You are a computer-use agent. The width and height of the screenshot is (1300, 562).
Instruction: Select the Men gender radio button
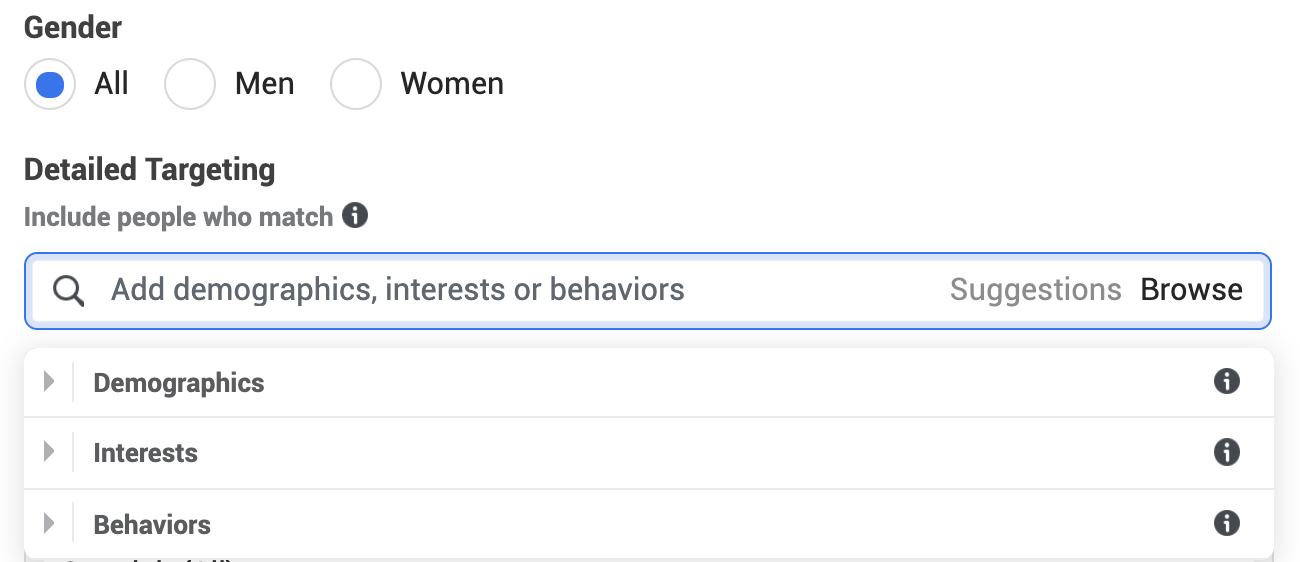point(190,84)
